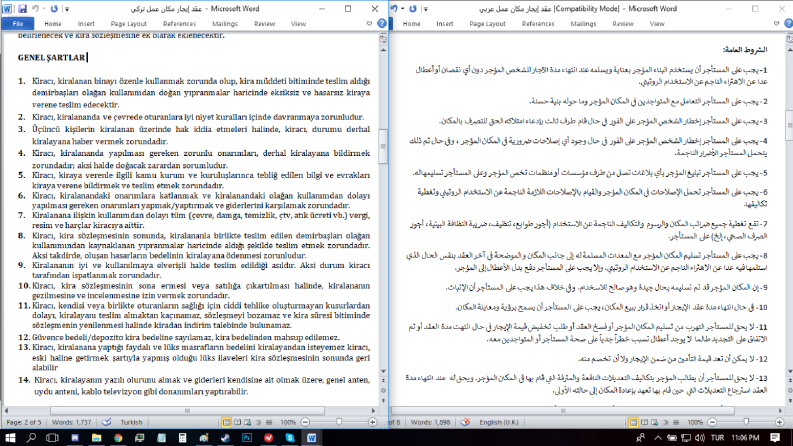Open Task View on taskbar

pos(52,437)
